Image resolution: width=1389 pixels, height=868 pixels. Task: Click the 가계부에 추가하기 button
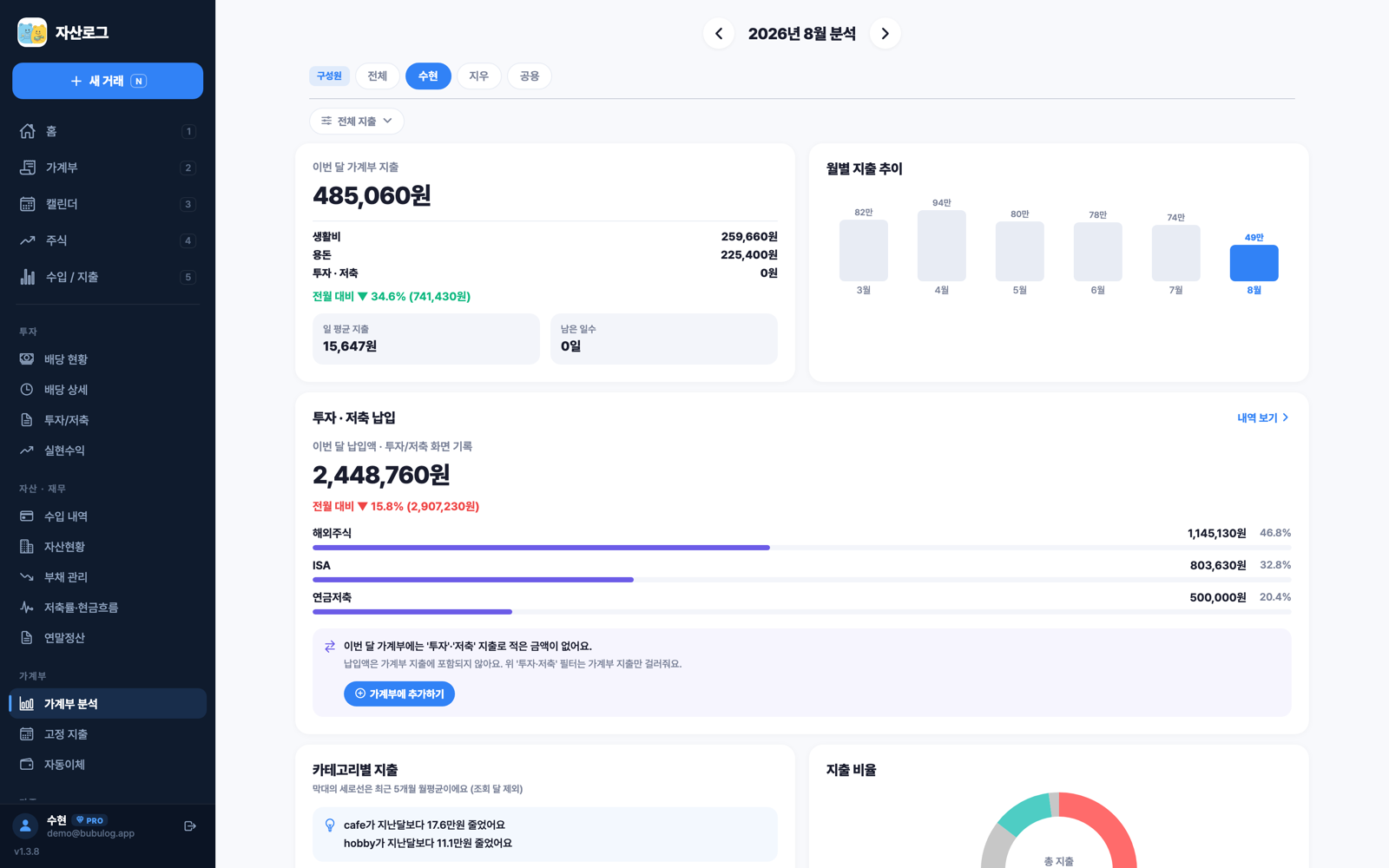tap(399, 694)
